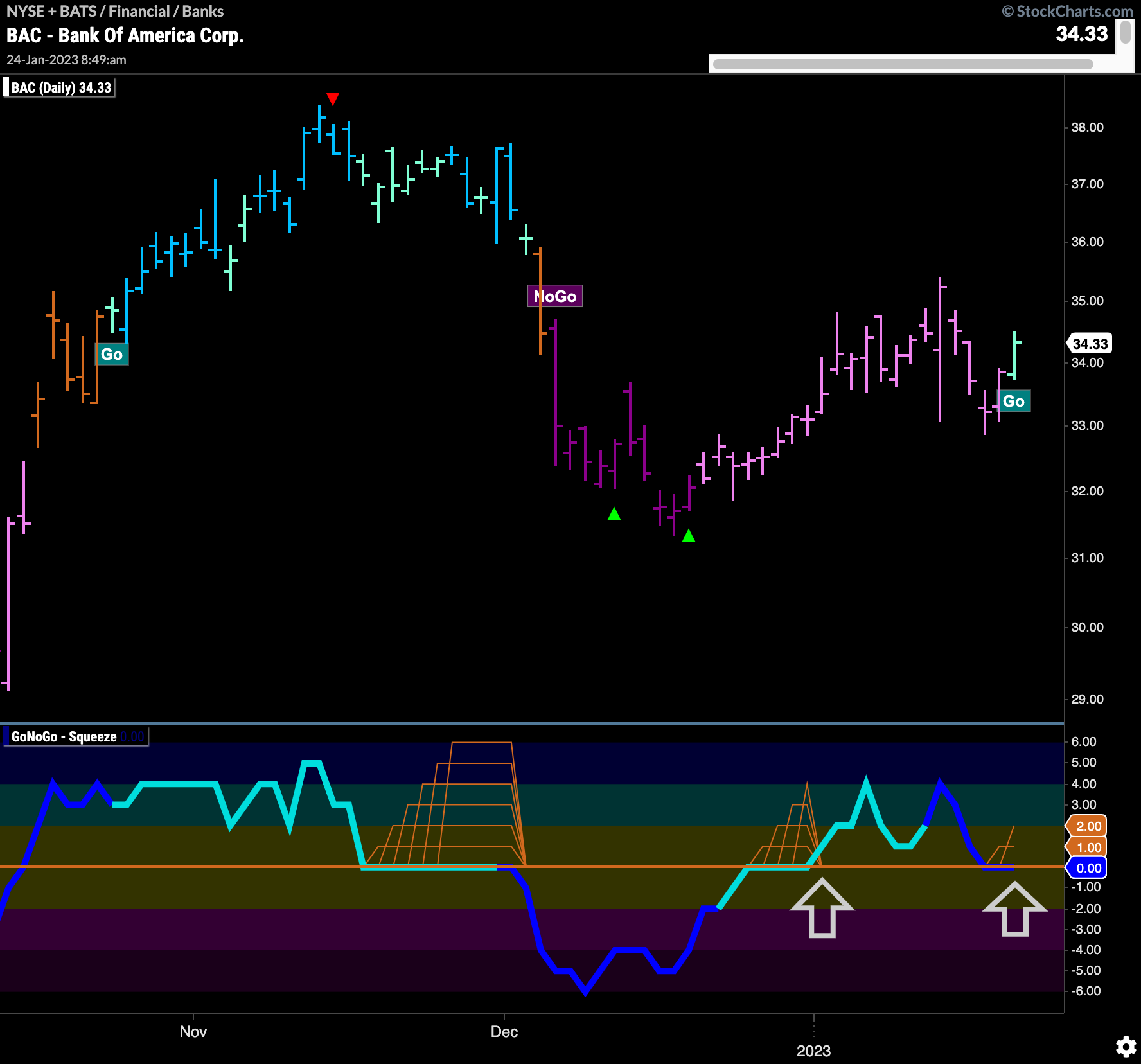Screen dimensions: 1141x1064
Task: Click the lowest green up-triangle marker
Action: (x=689, y=535)
